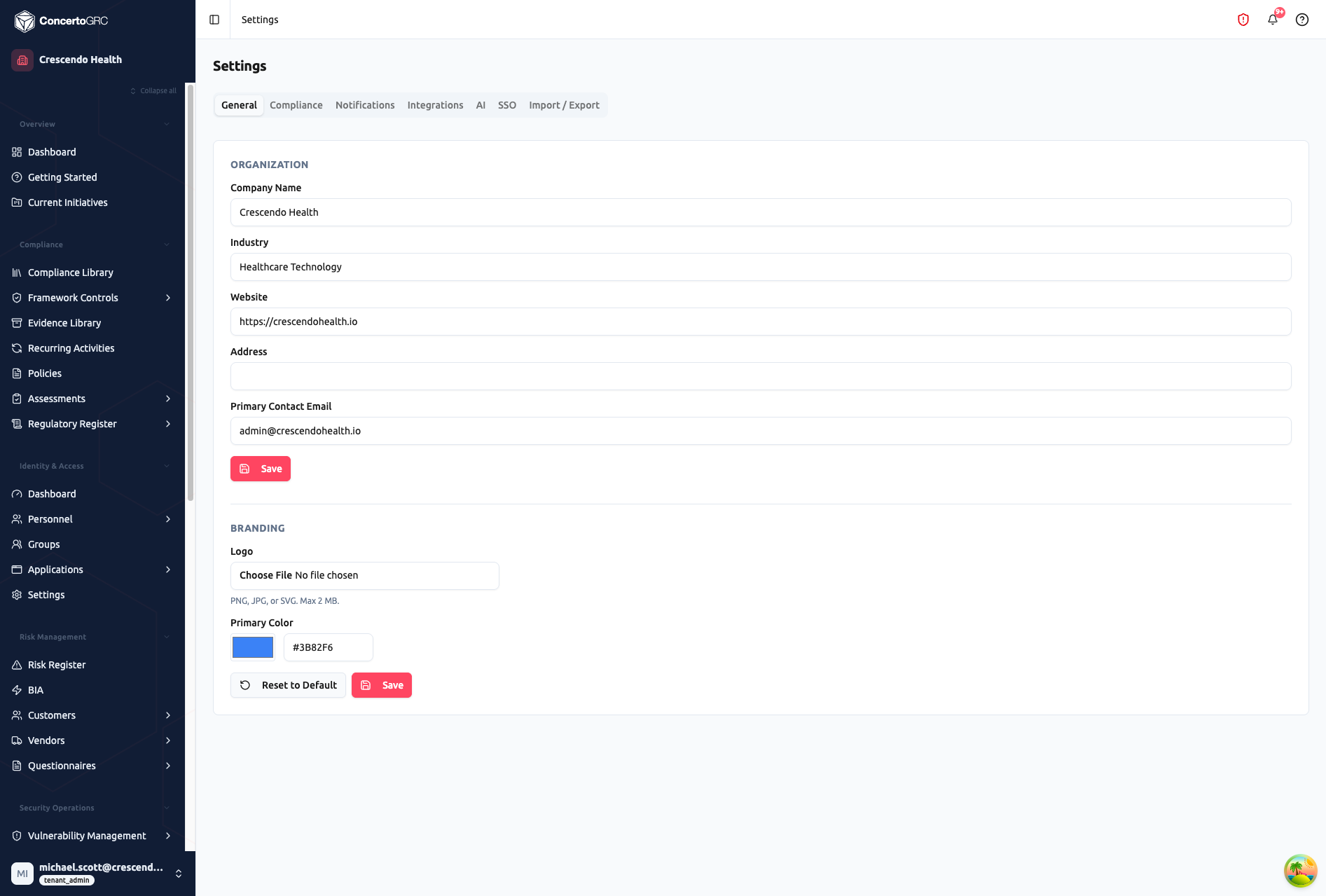The image size is (1326, 896).
Task: Click the Industry input field
Action: click(x=761, y=267)
